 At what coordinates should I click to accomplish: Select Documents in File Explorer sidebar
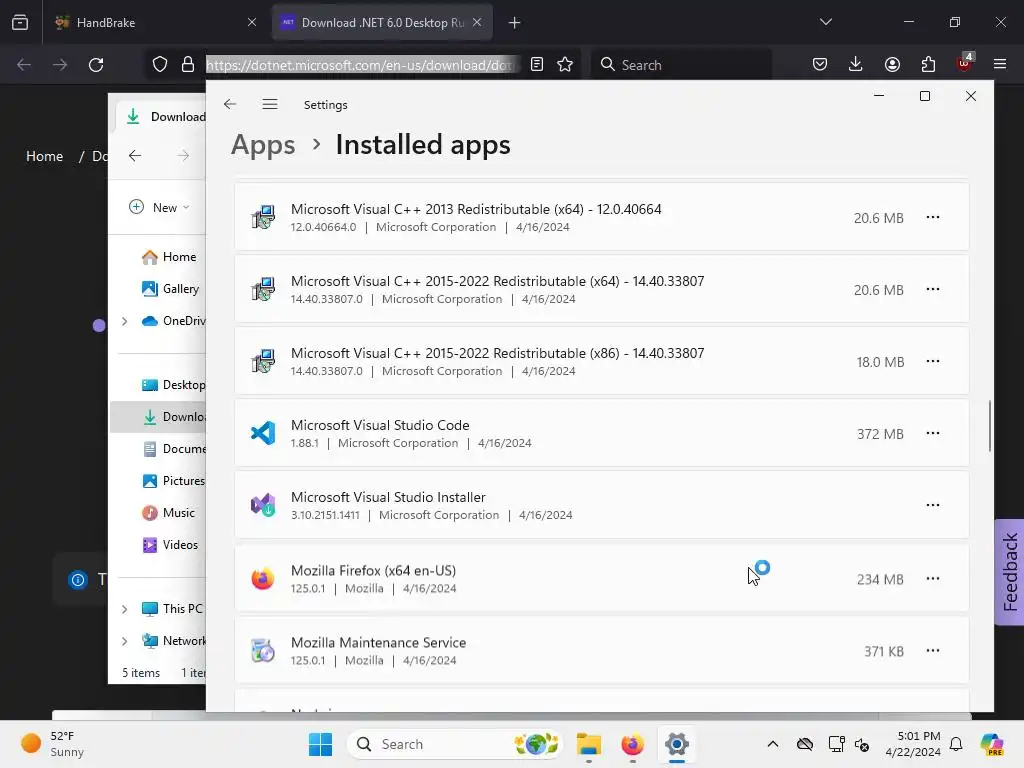click(173, 449)
